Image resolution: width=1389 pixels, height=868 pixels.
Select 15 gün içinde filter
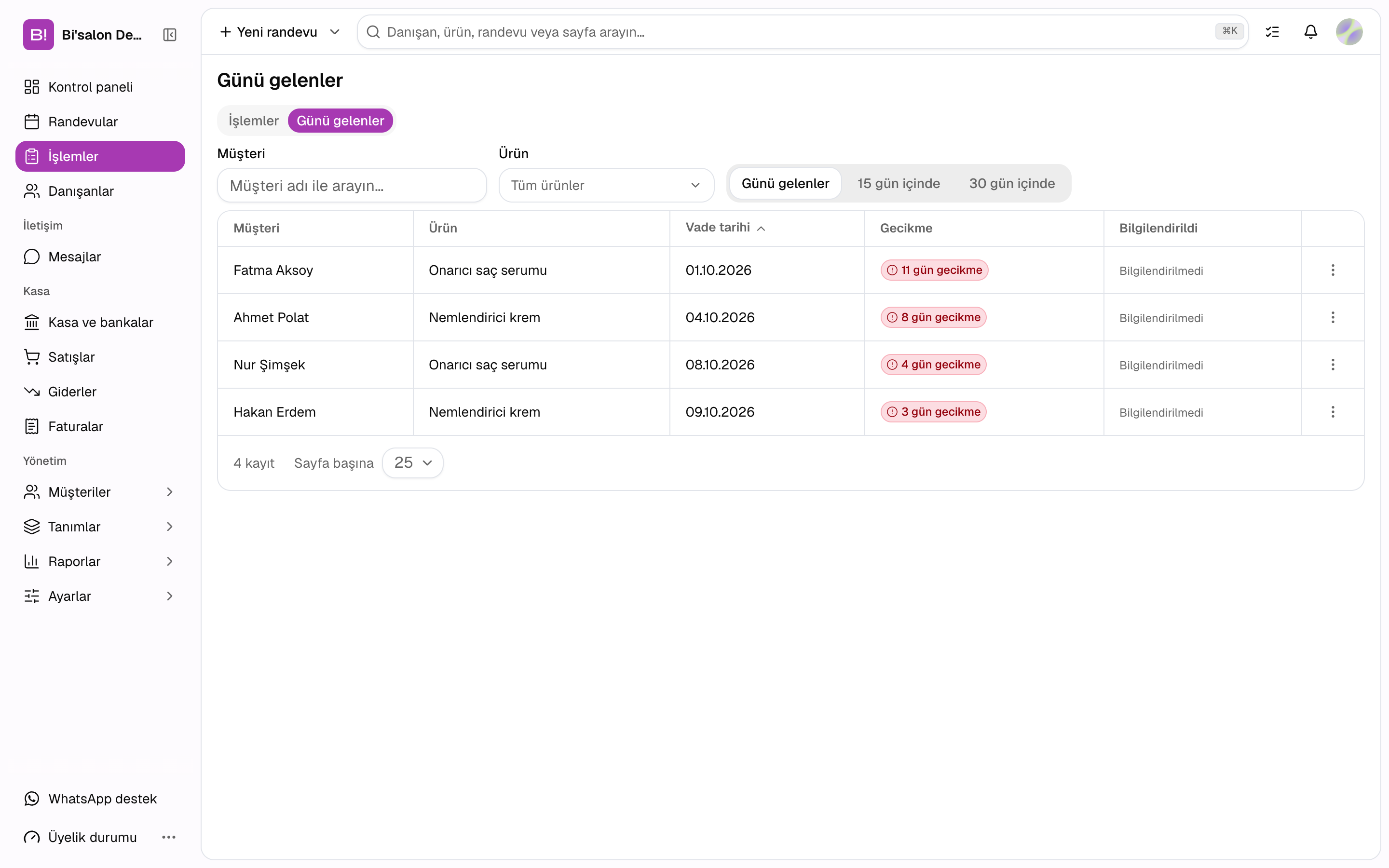tap(898, 184)
